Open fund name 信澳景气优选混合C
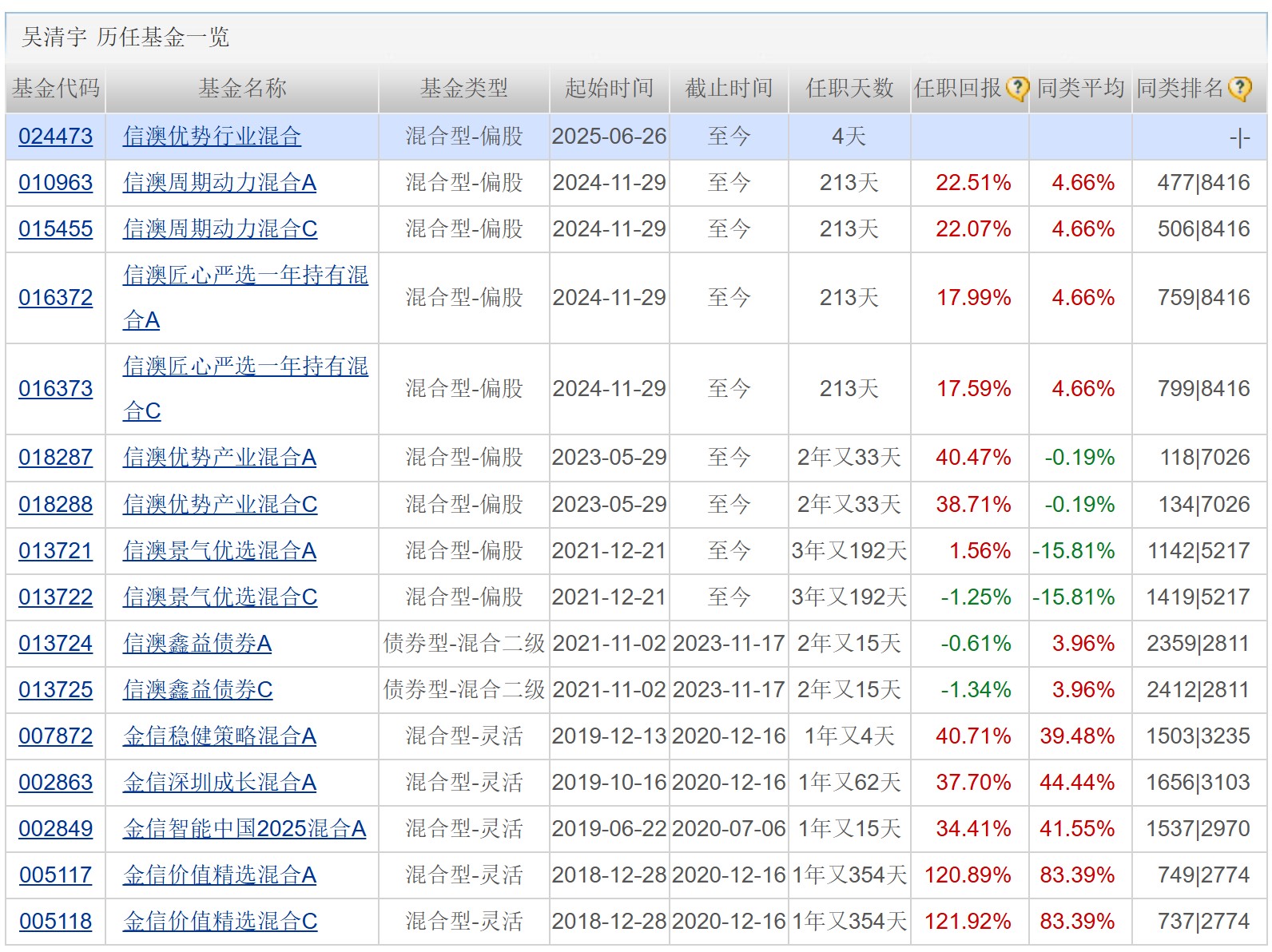The height and width of the screenshot is (952, 1272). tap(220, 597)
